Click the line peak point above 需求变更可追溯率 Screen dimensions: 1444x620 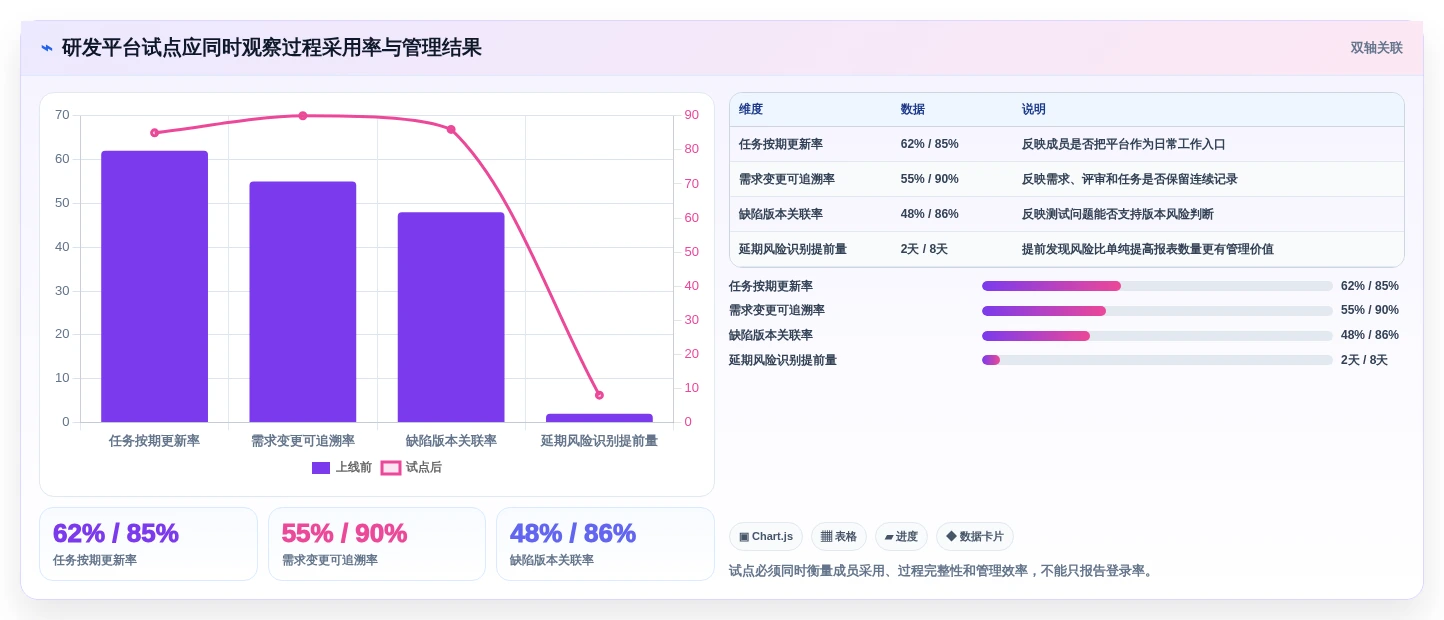pos(303,116)
